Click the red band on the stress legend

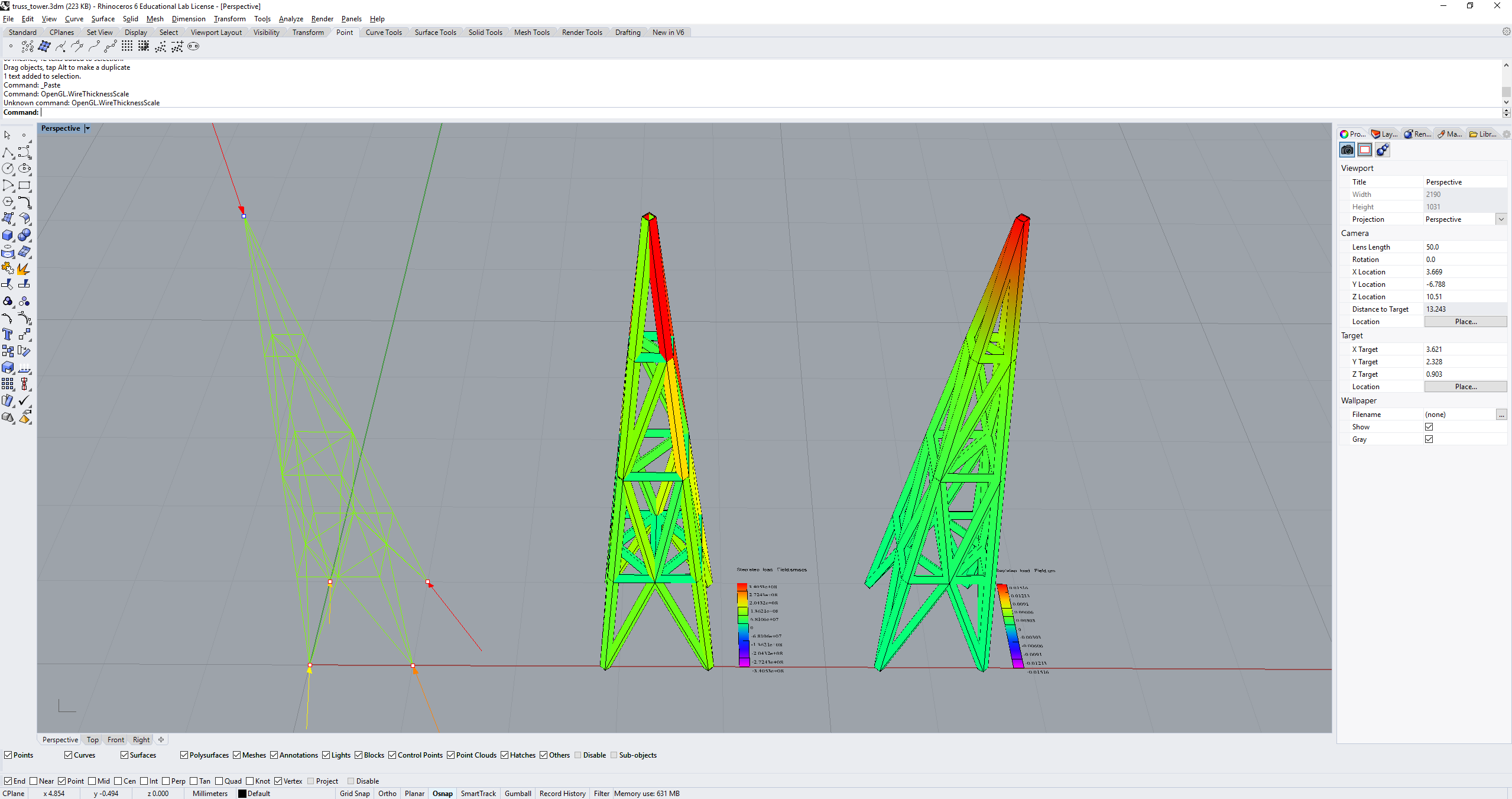point(742,586)
